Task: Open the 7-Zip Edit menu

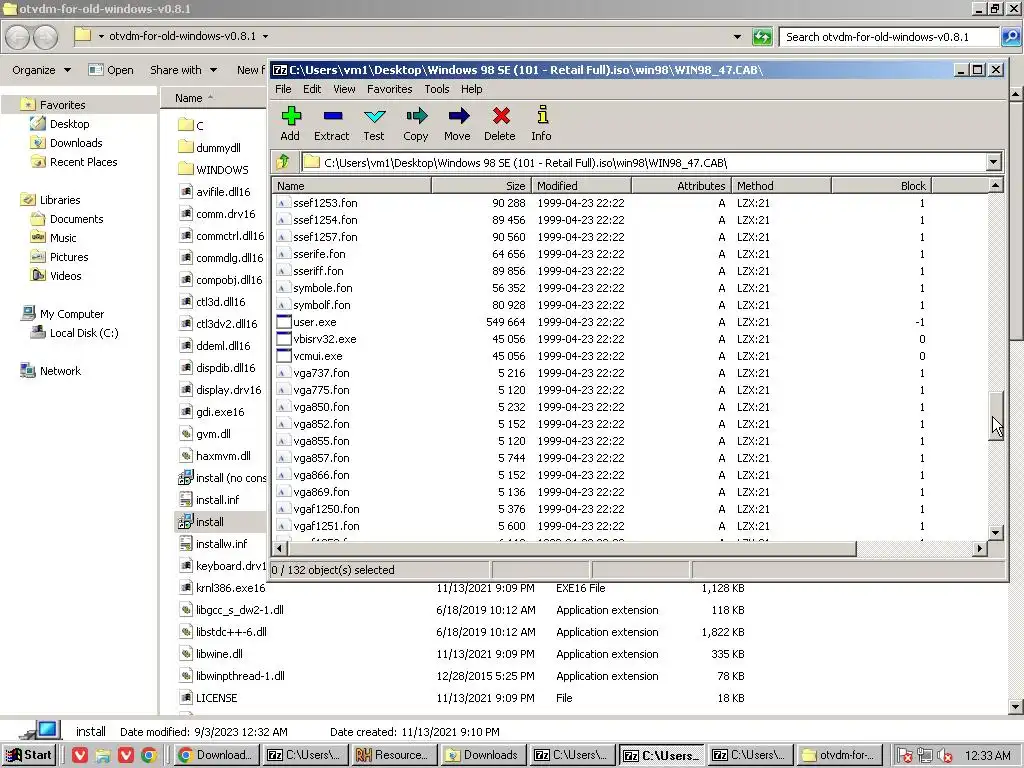Action: click(312, 89)
